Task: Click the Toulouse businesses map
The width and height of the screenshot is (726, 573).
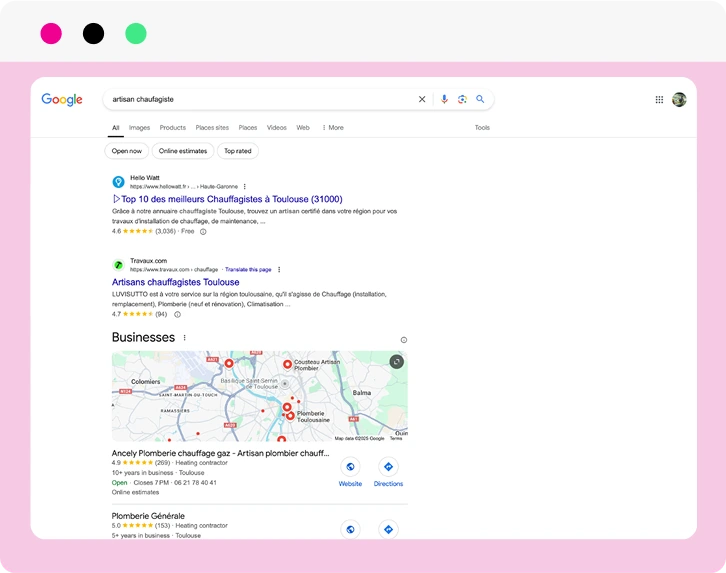Action: [260, 396]
